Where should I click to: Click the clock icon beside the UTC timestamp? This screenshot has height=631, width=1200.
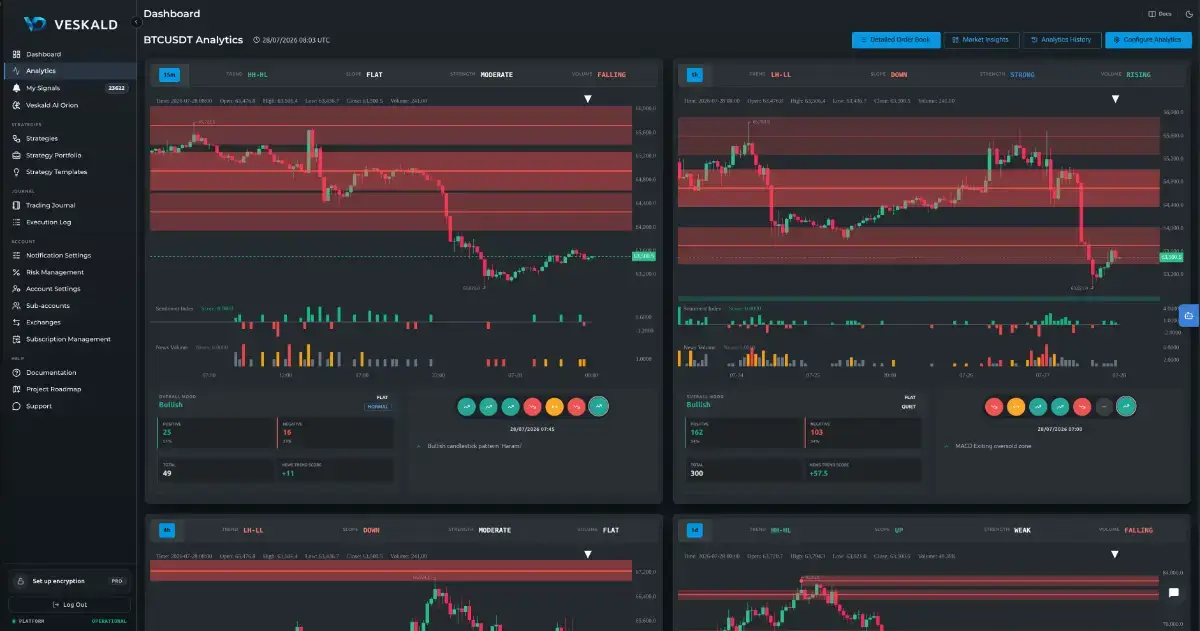point(257,40)
